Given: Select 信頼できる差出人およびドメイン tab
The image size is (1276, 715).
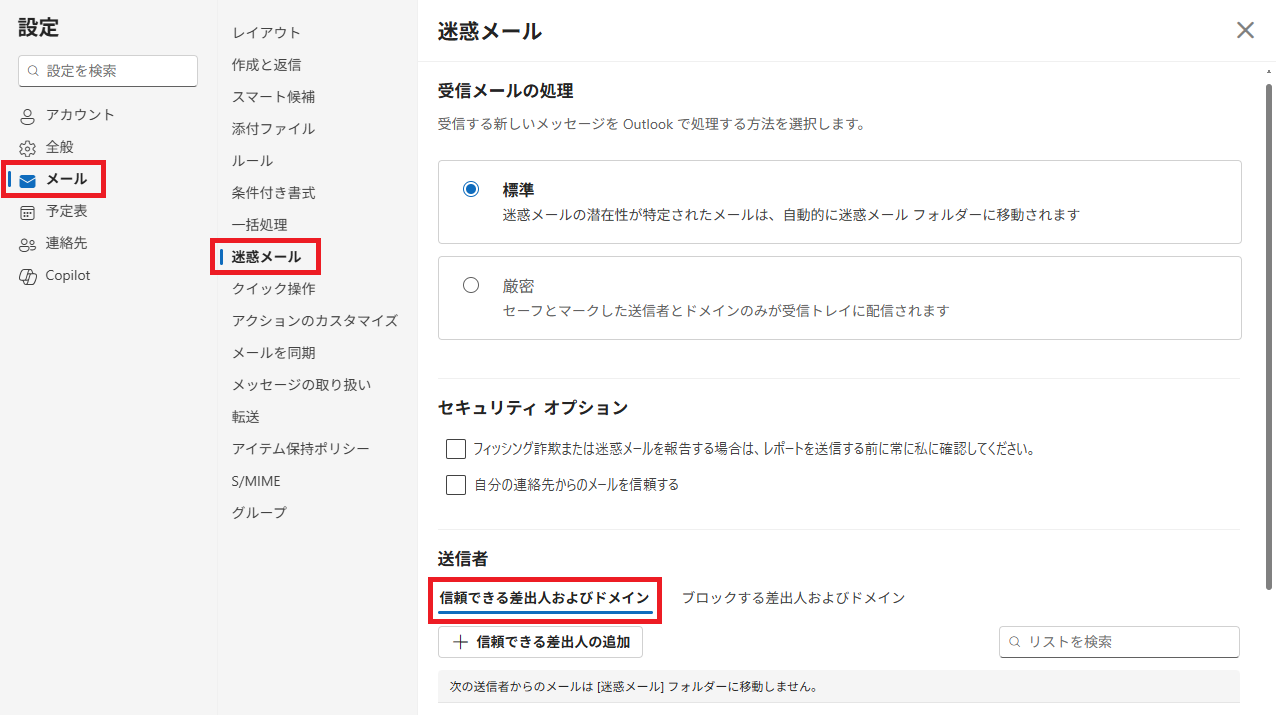Looking at the screenshot, I should (545, 598).
